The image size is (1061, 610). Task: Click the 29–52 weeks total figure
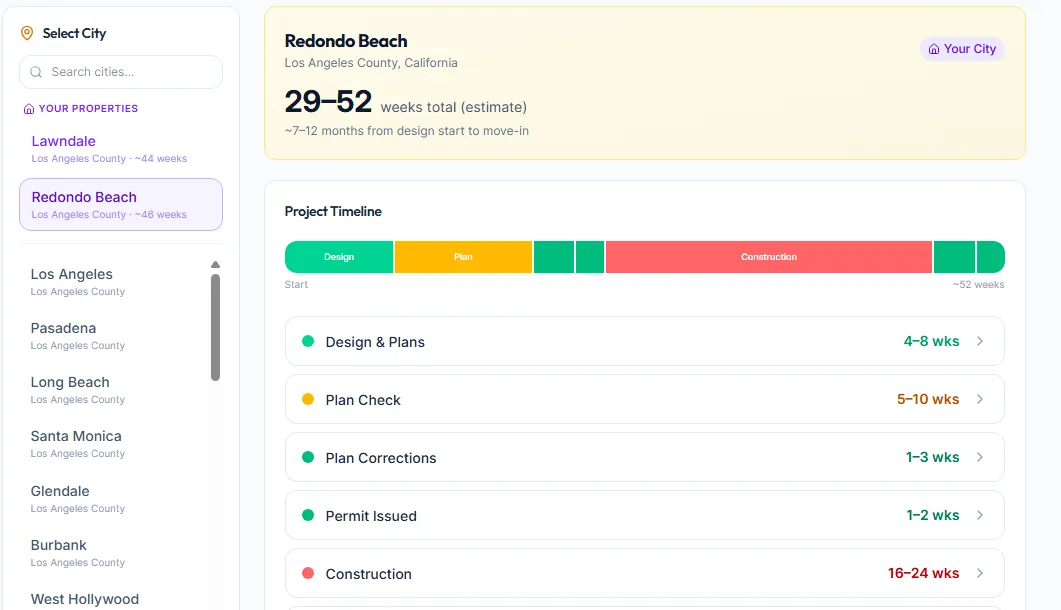(x=328, y=102)
